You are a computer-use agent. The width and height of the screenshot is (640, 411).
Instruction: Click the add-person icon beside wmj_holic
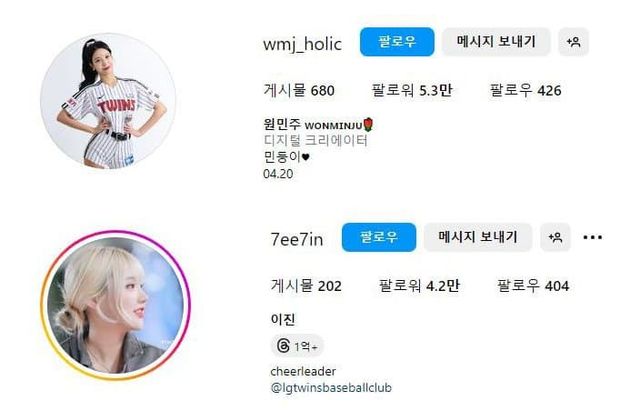[573, 42]
